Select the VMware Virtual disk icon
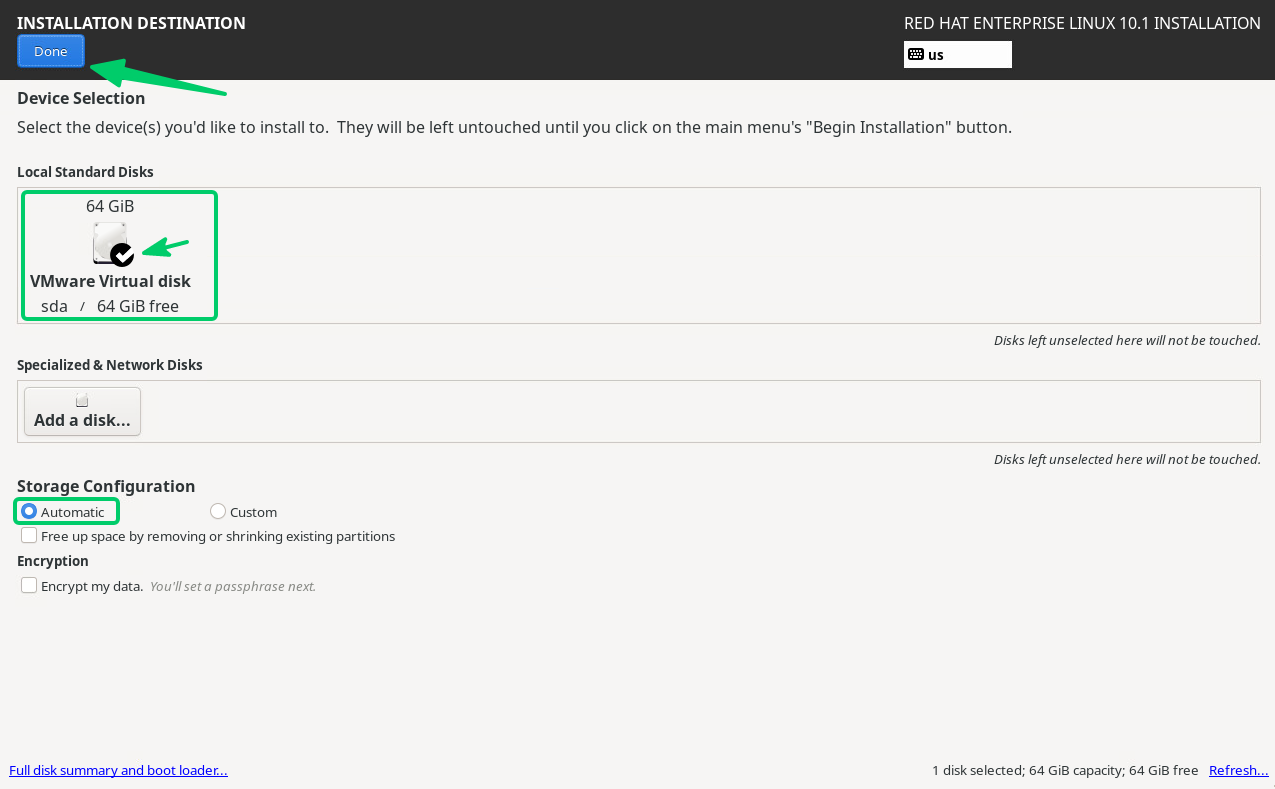 point(112,244)
